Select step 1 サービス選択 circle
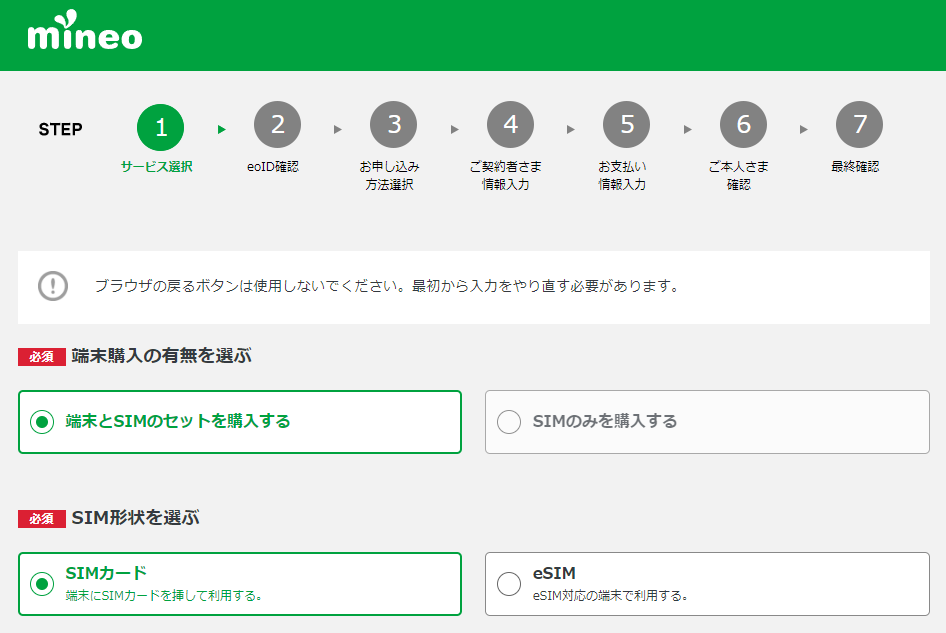 coord(160,125)
